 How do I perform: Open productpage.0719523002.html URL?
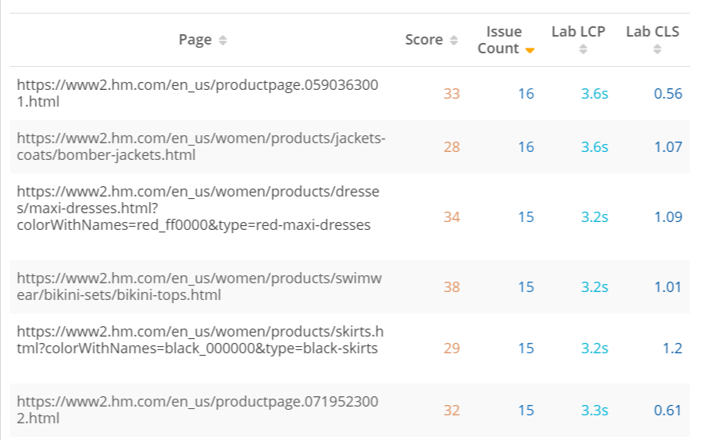pos(197,410)
